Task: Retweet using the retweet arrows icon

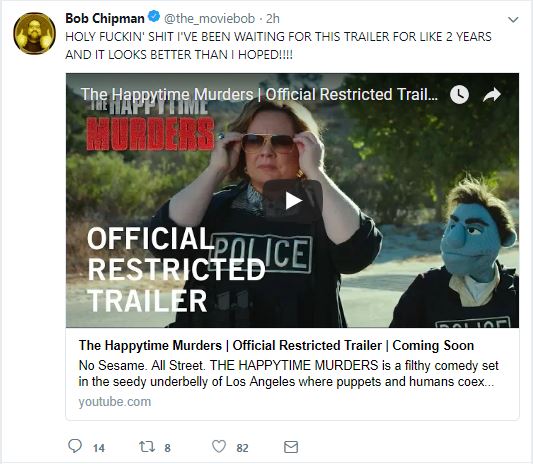Action: pyautogui.click(x=147, y=446)
